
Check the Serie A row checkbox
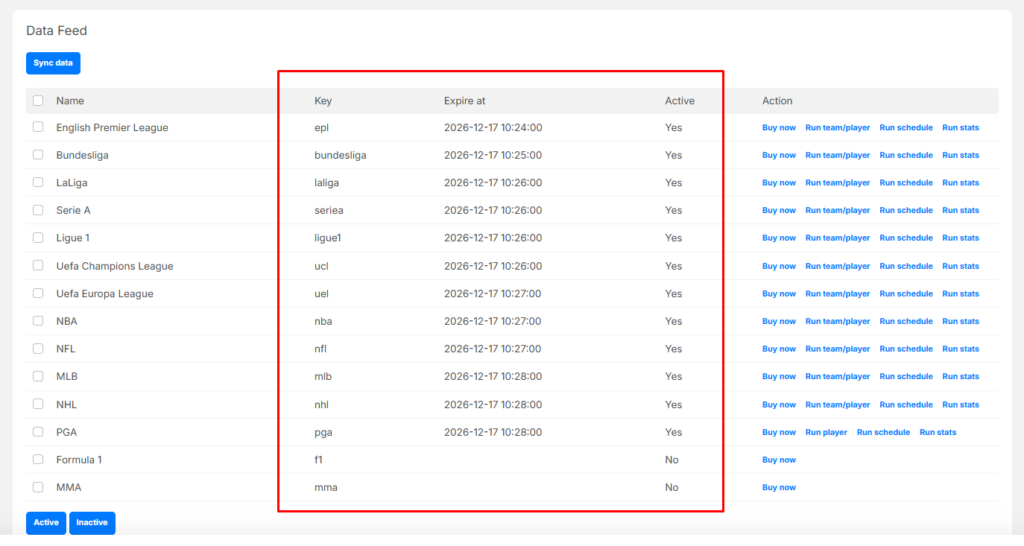(x=38, y=211)
